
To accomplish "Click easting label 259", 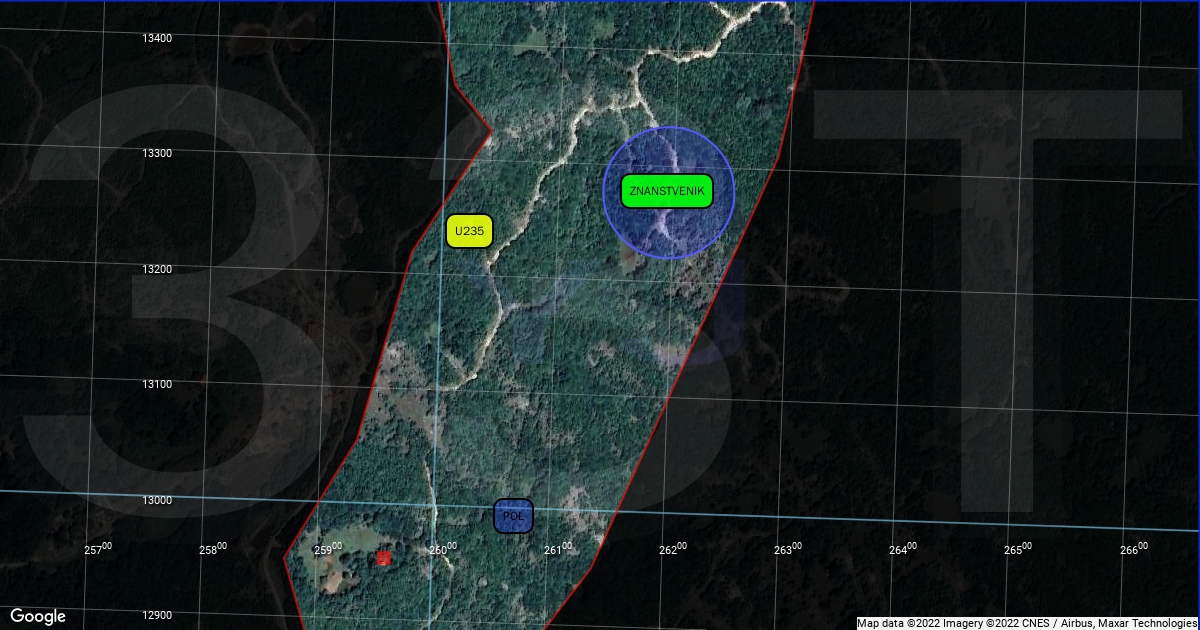I will tap(328, 549).
